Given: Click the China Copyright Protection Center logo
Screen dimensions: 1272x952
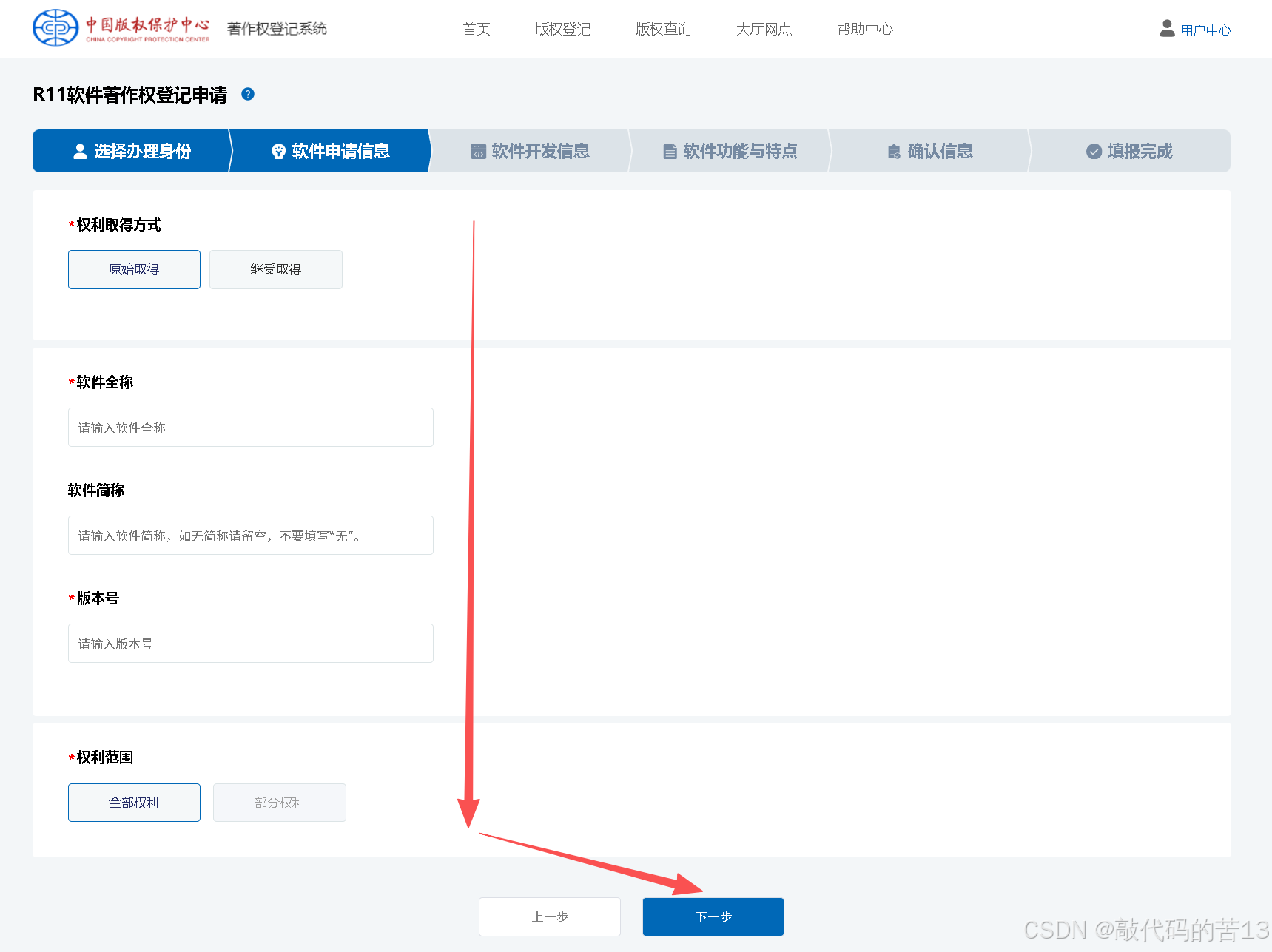Looking at the screenshot, I should [121, 28].
